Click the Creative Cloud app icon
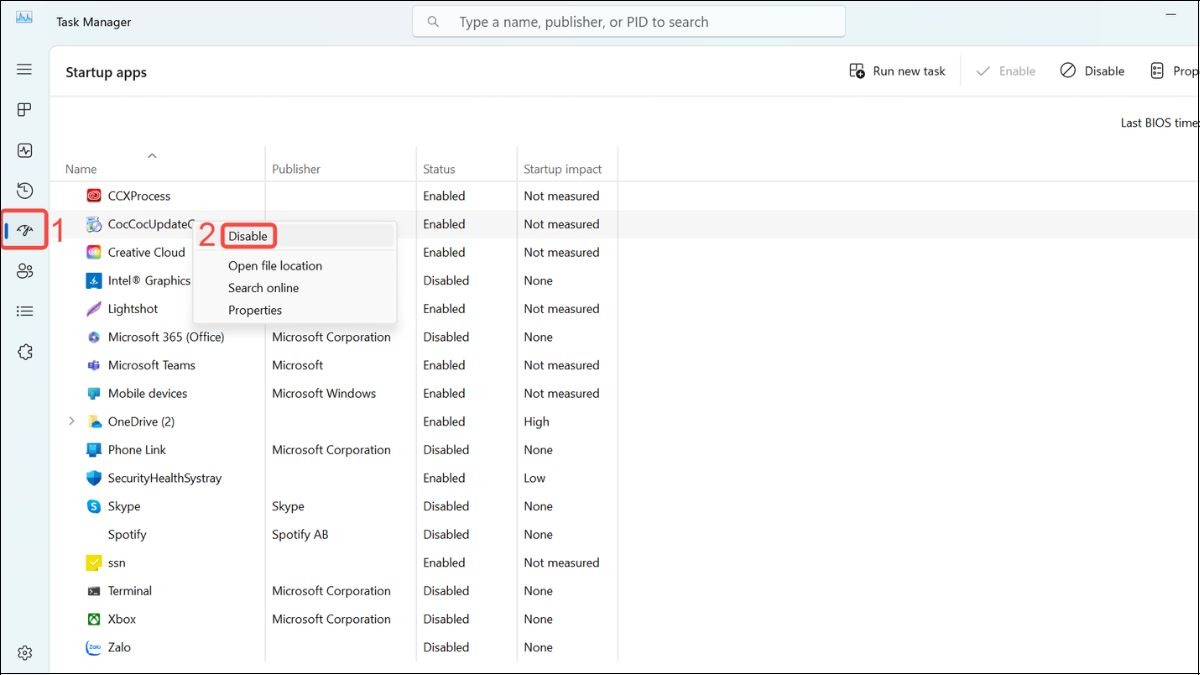 (94, 252)
